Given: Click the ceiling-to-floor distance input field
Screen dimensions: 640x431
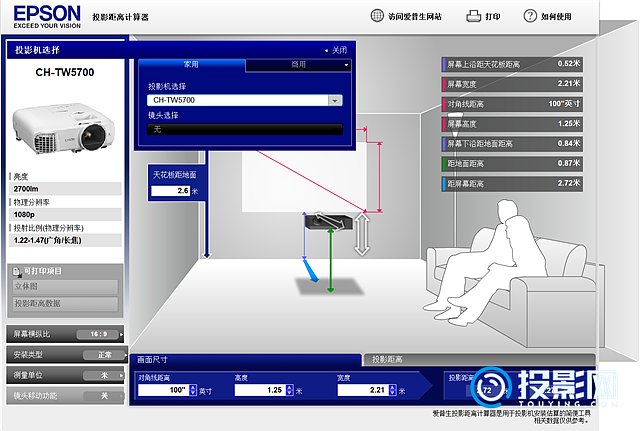Looking at the screenshot, I should pyautogui.click(x=169, y=190).
